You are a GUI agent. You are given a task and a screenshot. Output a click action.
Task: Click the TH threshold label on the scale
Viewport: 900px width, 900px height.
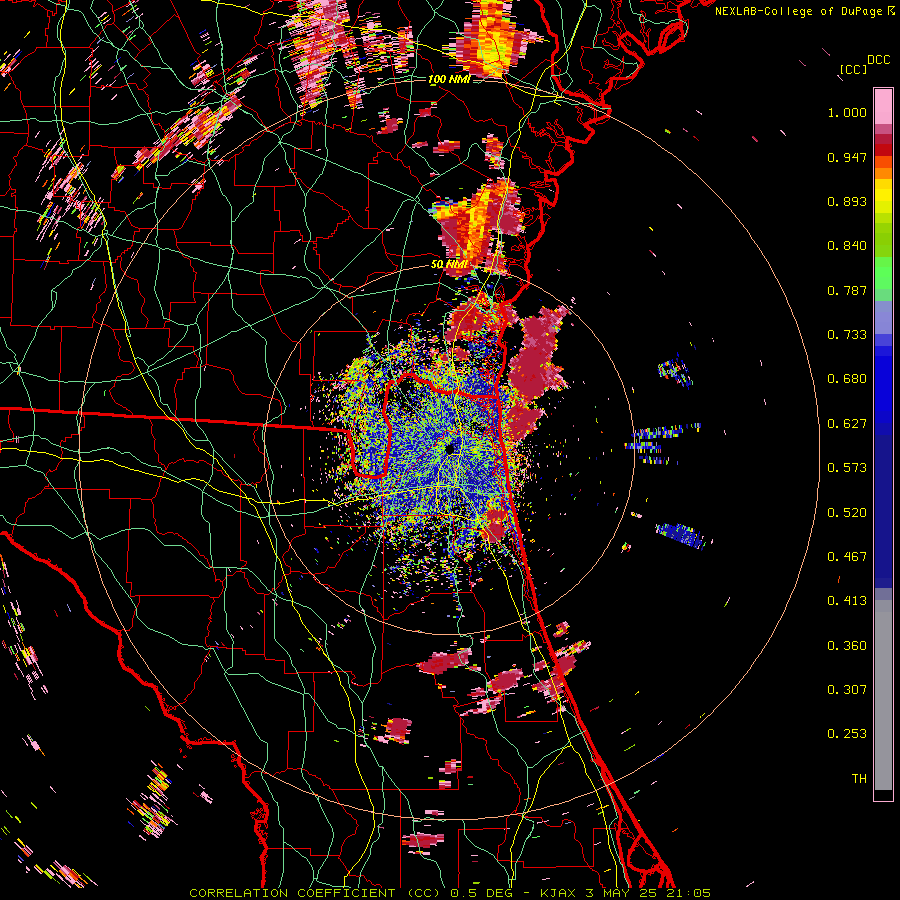859,779
